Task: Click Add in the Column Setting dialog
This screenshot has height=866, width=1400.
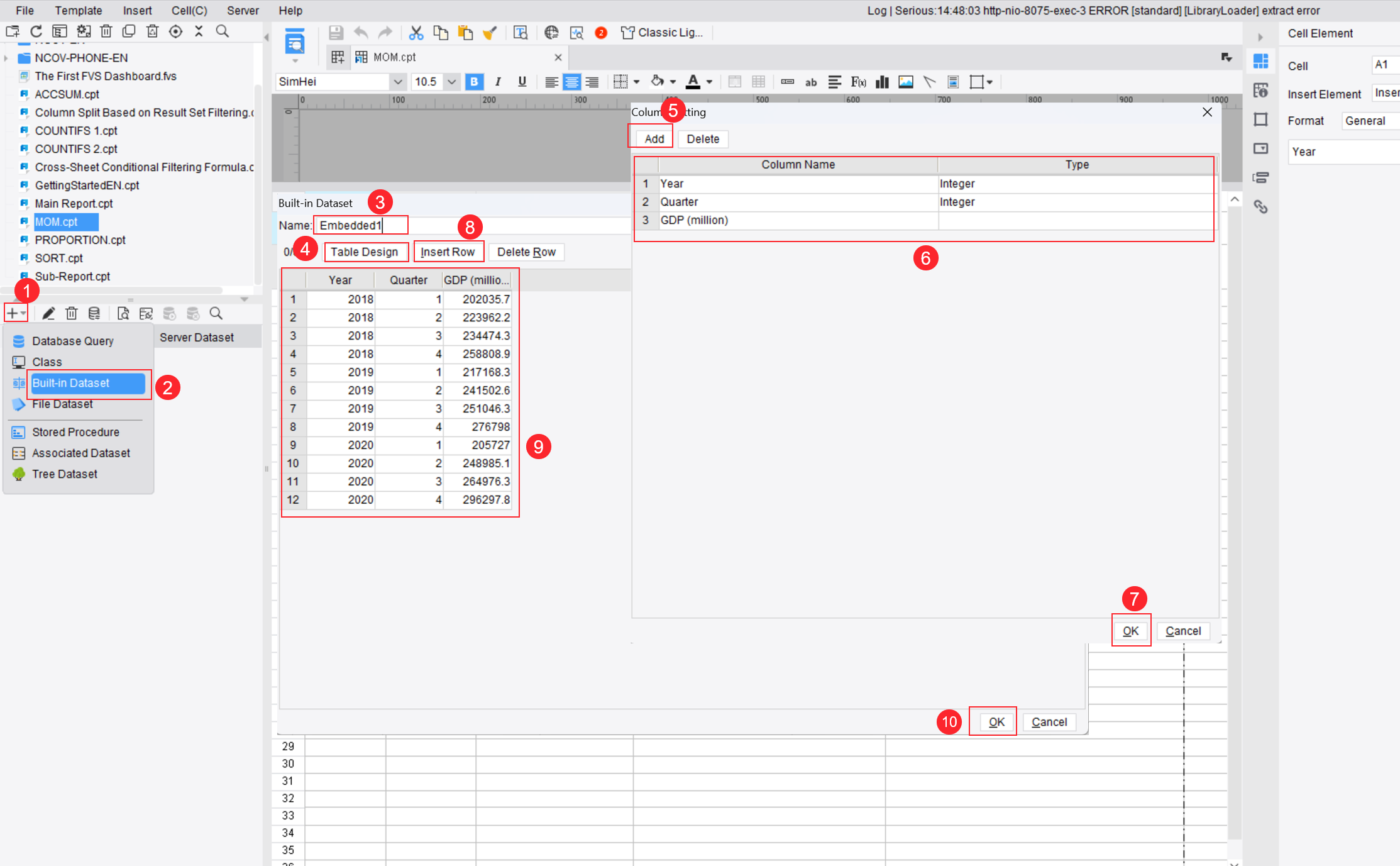Action: (x=654, y=139)
